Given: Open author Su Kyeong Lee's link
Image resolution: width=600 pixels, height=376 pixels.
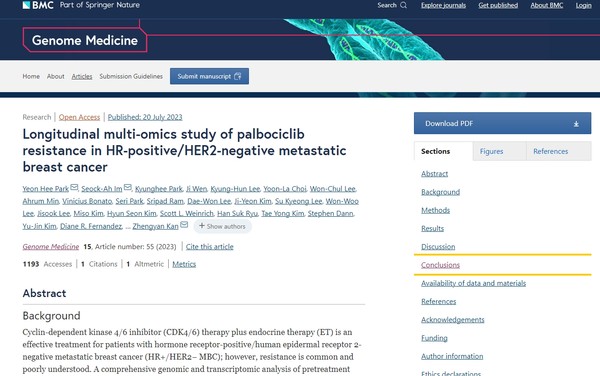Looking at the screenshot, I should (298, 201).
